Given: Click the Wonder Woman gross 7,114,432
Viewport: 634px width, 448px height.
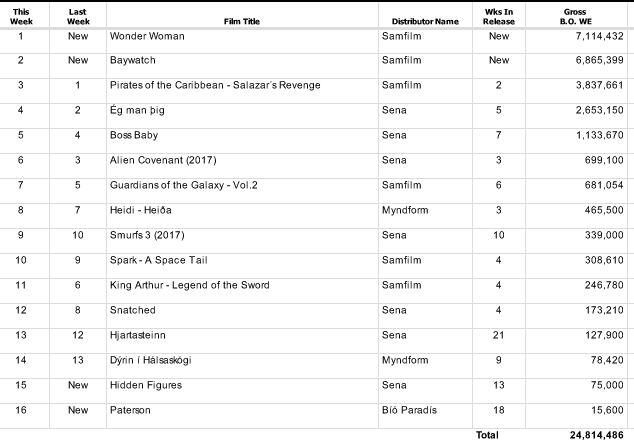Looking at the screenshot, I should (594, 36).
